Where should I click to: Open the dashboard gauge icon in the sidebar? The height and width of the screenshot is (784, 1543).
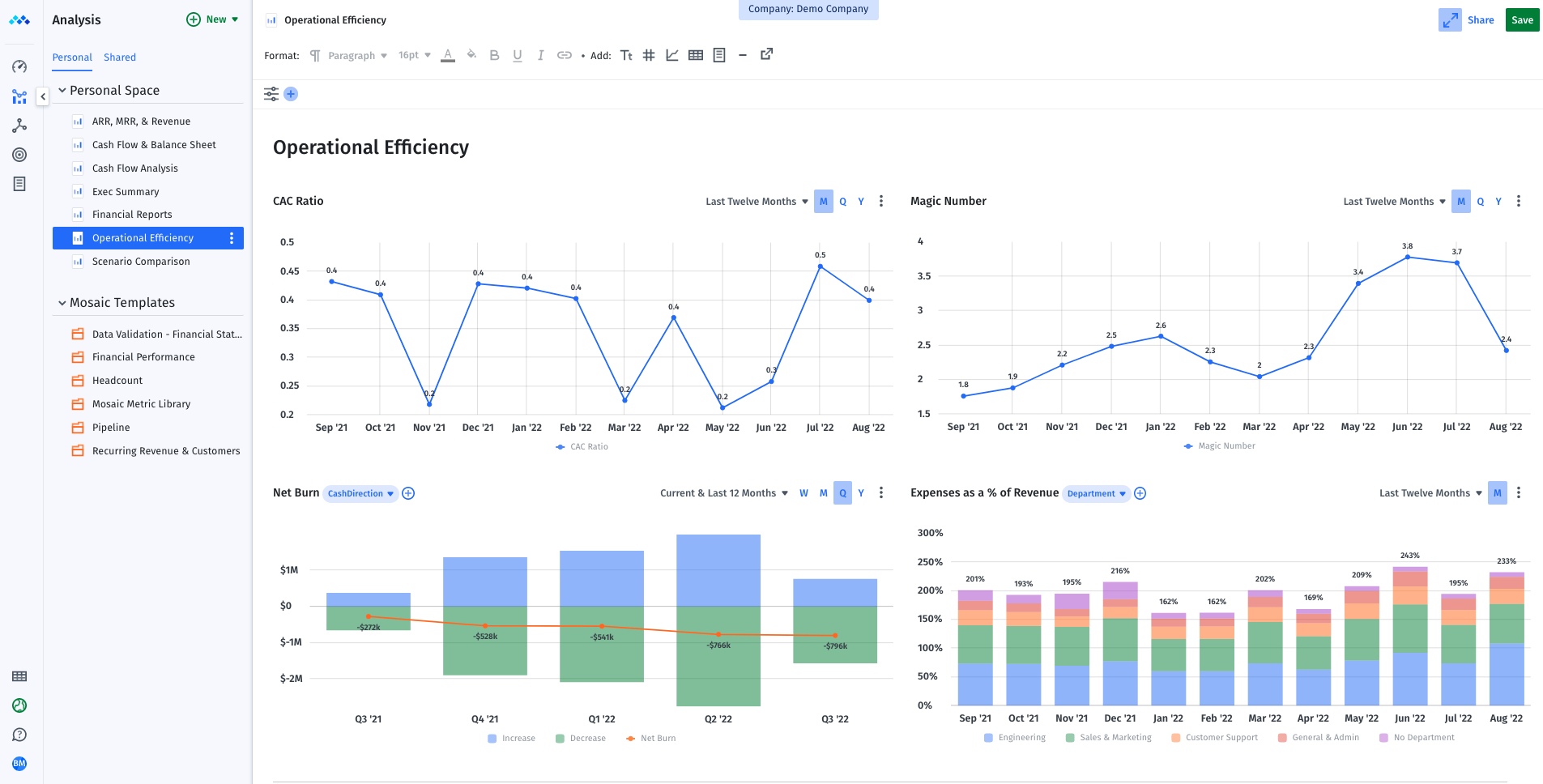[x=19, y=67]
